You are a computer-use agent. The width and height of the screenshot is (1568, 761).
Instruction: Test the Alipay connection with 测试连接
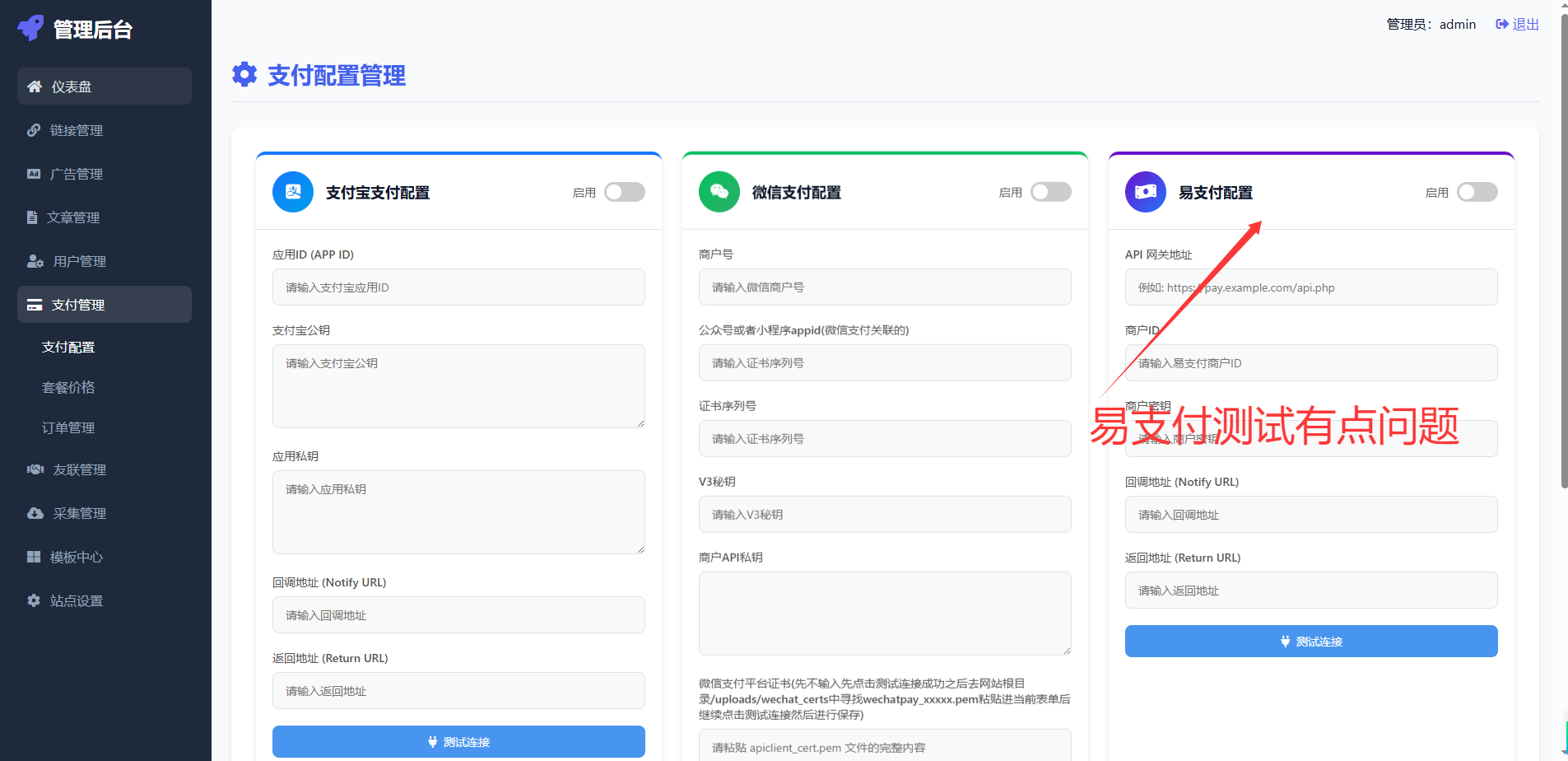tap(458, 741)
